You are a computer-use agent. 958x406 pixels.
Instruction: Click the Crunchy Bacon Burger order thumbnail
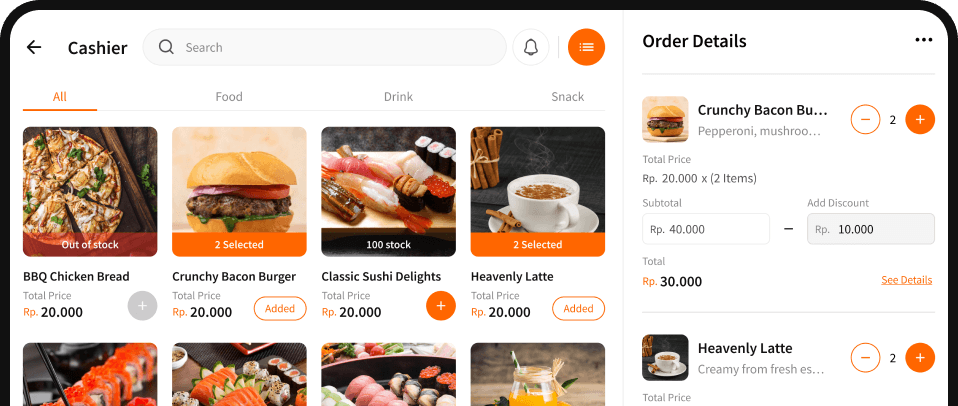tap(665, 120)
